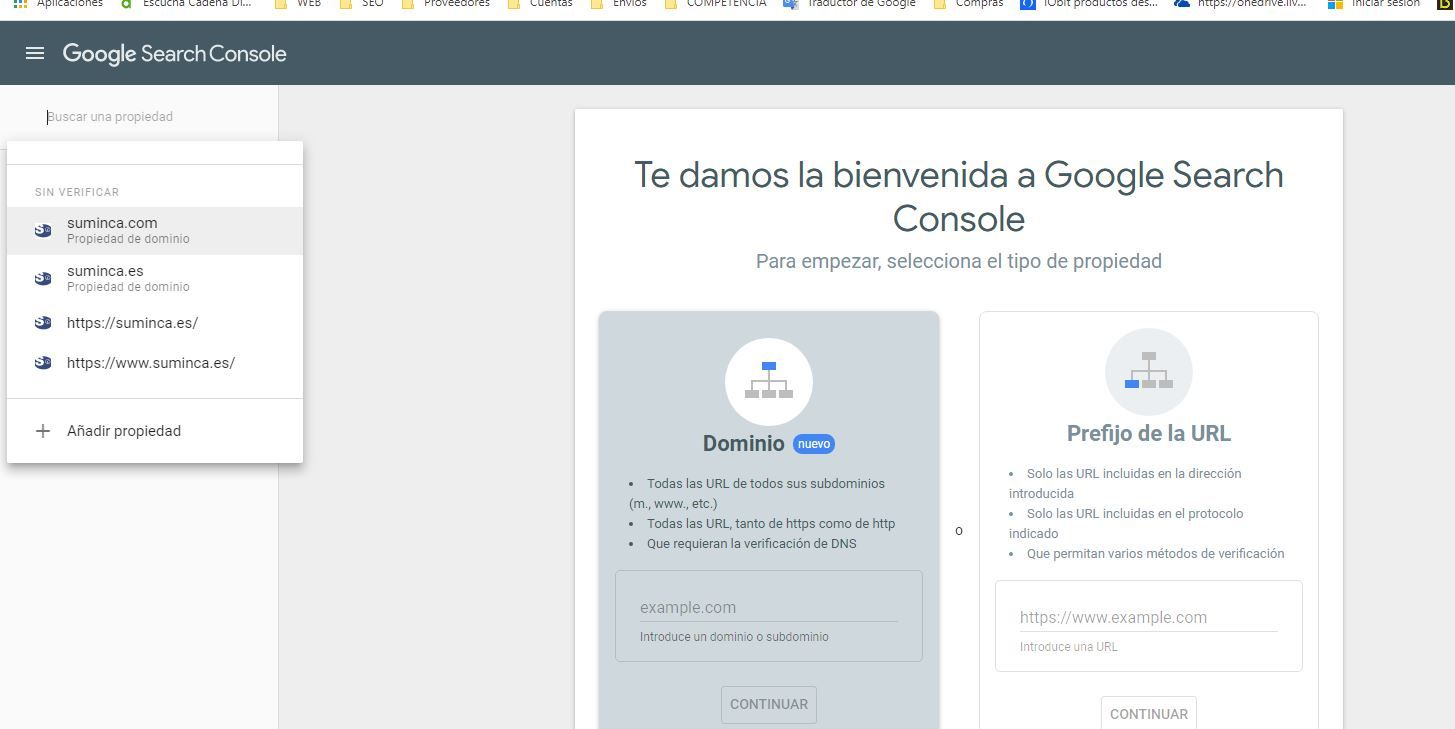
Task: Click the example.com domain input field
Action: (769, 607)
